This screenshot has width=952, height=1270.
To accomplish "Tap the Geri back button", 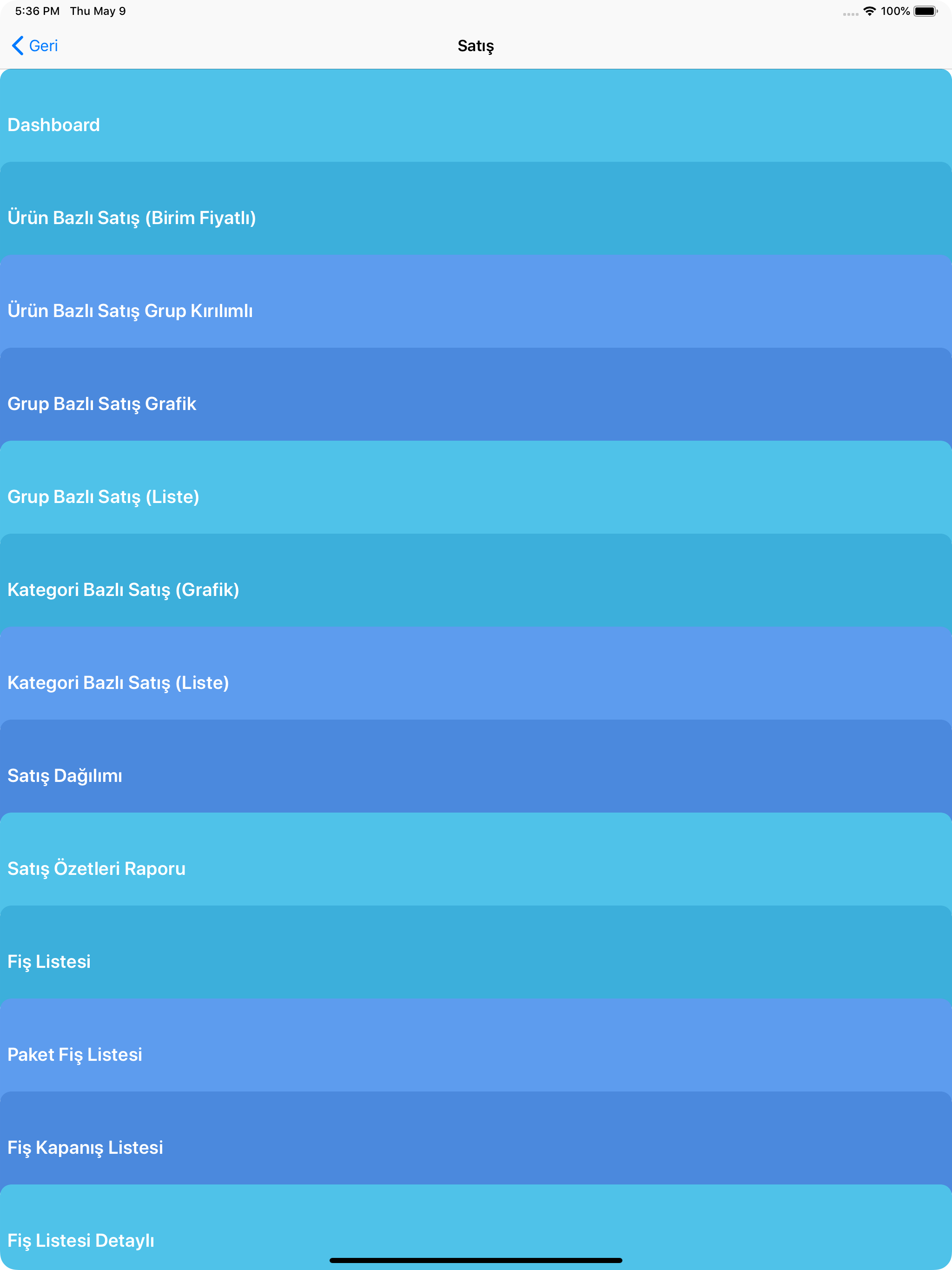I will (x=35, y=46).
